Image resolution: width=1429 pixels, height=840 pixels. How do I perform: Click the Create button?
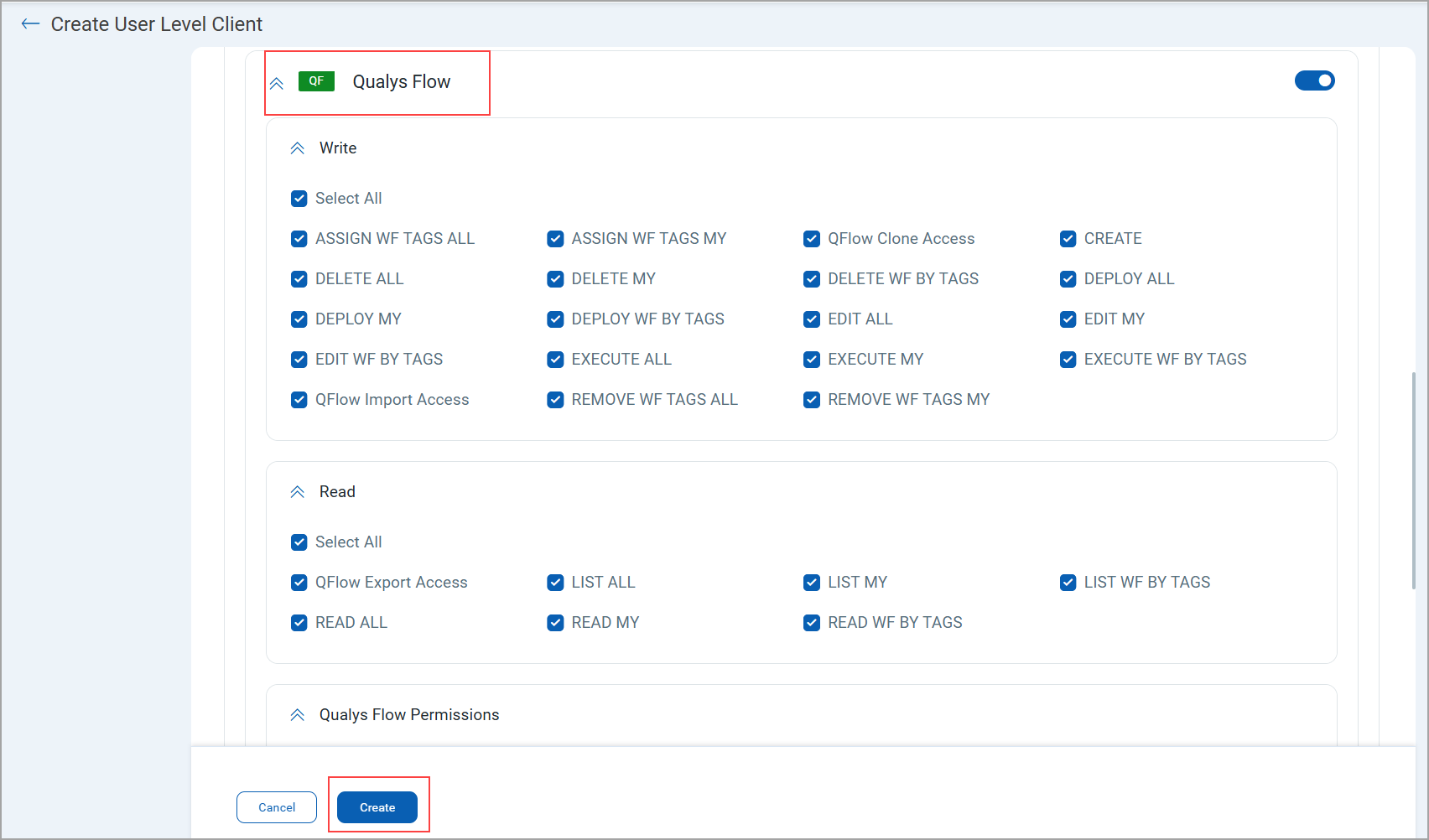click(377, 807)
